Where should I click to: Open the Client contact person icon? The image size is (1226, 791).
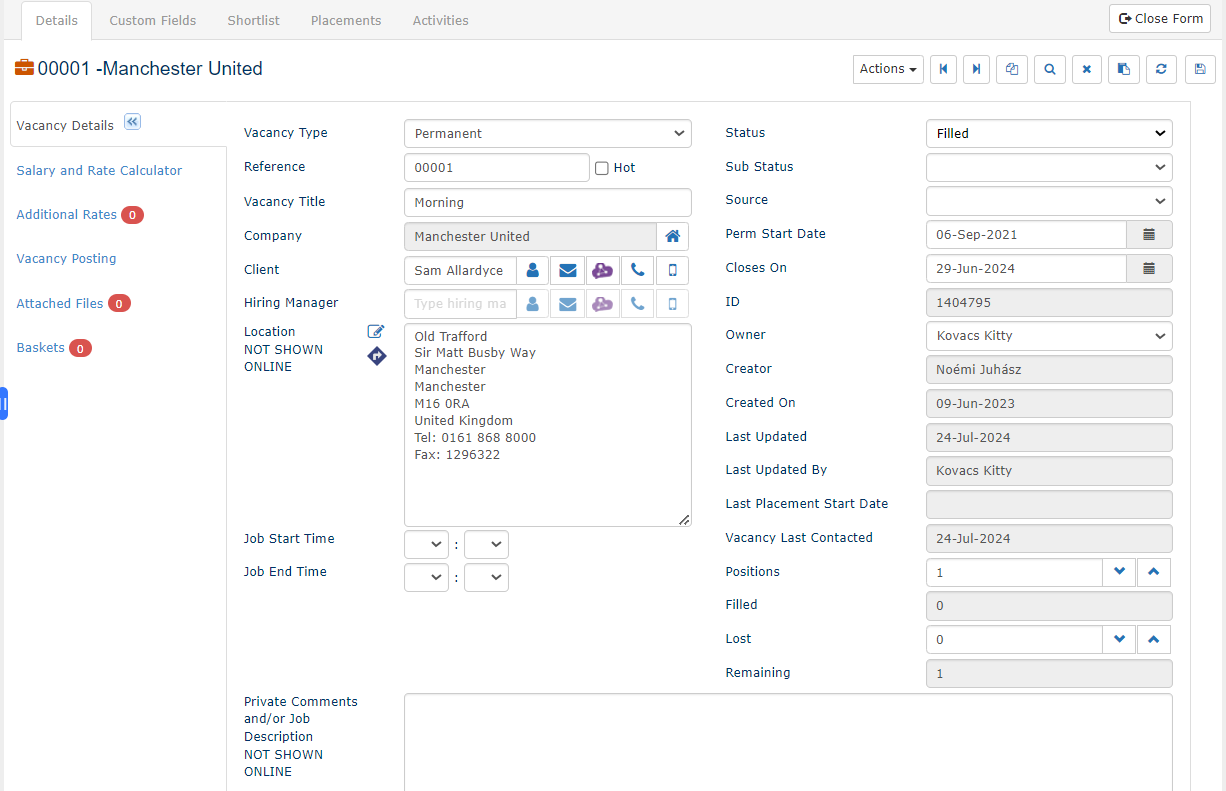tap(533, 270)
